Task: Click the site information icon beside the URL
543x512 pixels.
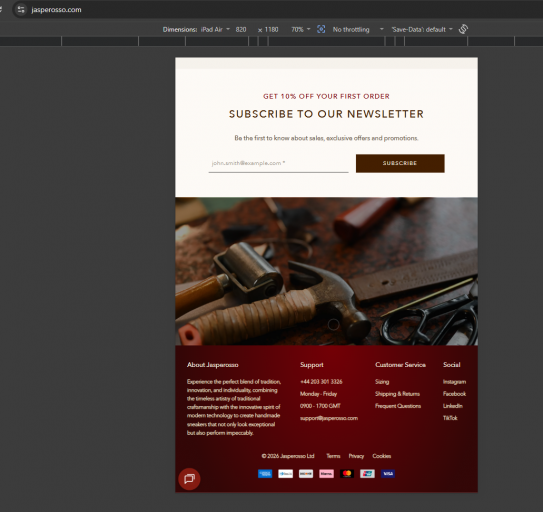Action: coord(21,10)
